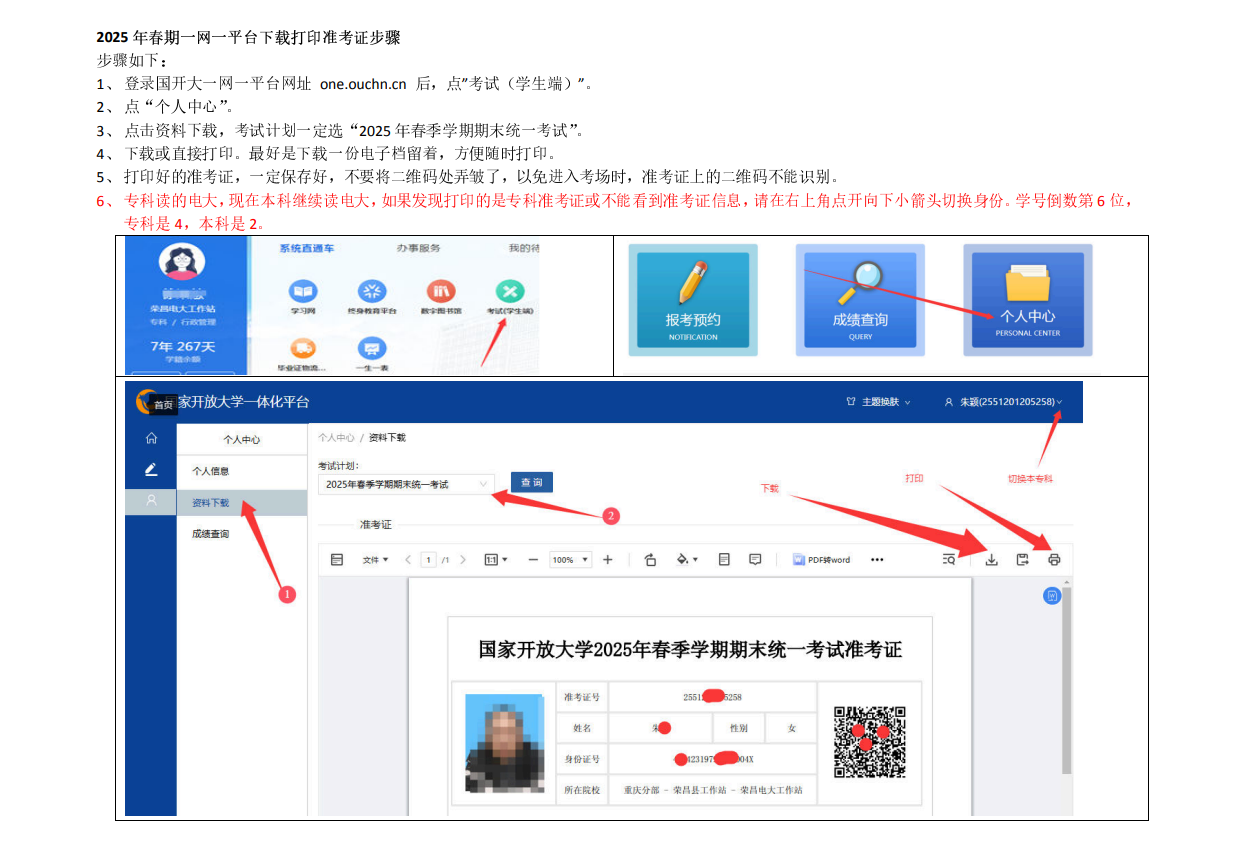Open the 毕业证物流 truck icon
This screenshot has width=1238, height=858.
pos(303,348)
